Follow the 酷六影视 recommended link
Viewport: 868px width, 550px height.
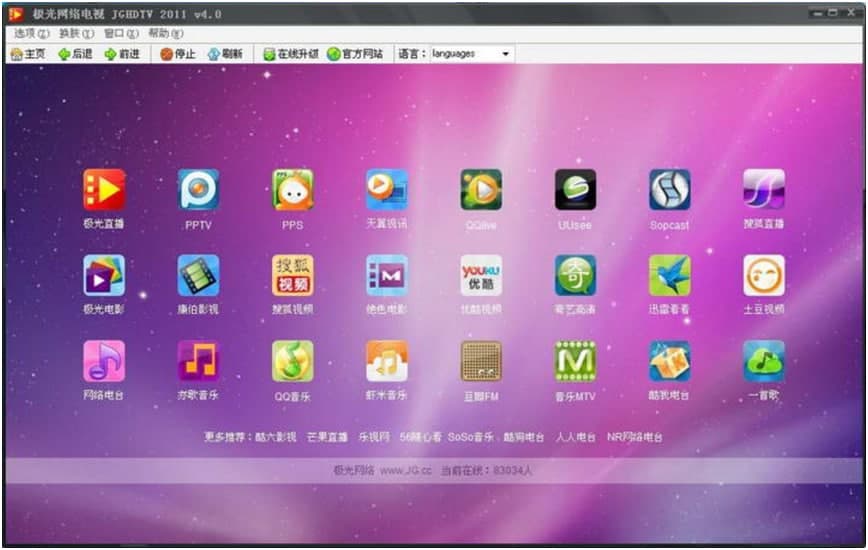tap(276, 437)
